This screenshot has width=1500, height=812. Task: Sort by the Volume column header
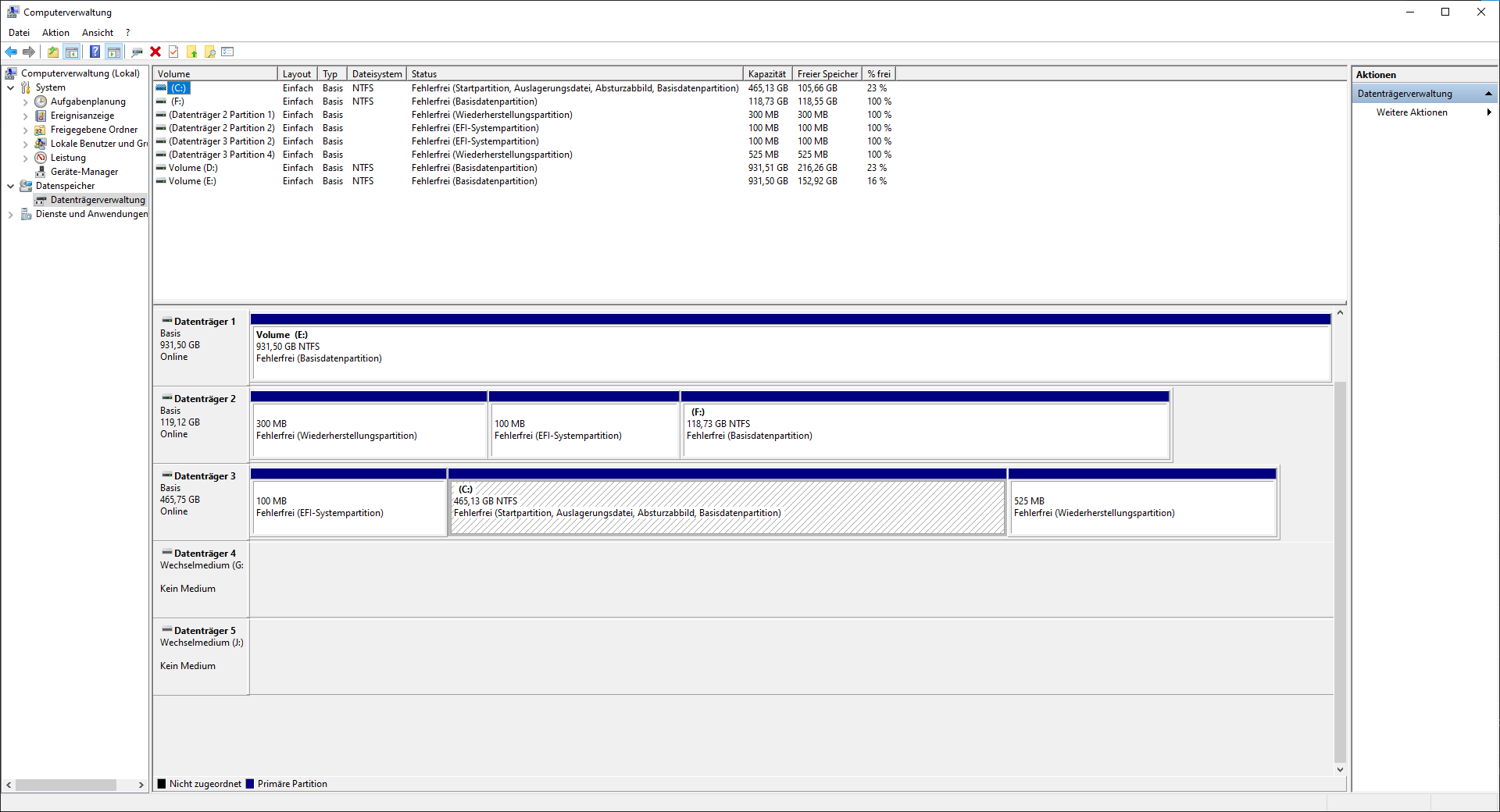coord(216,74)
